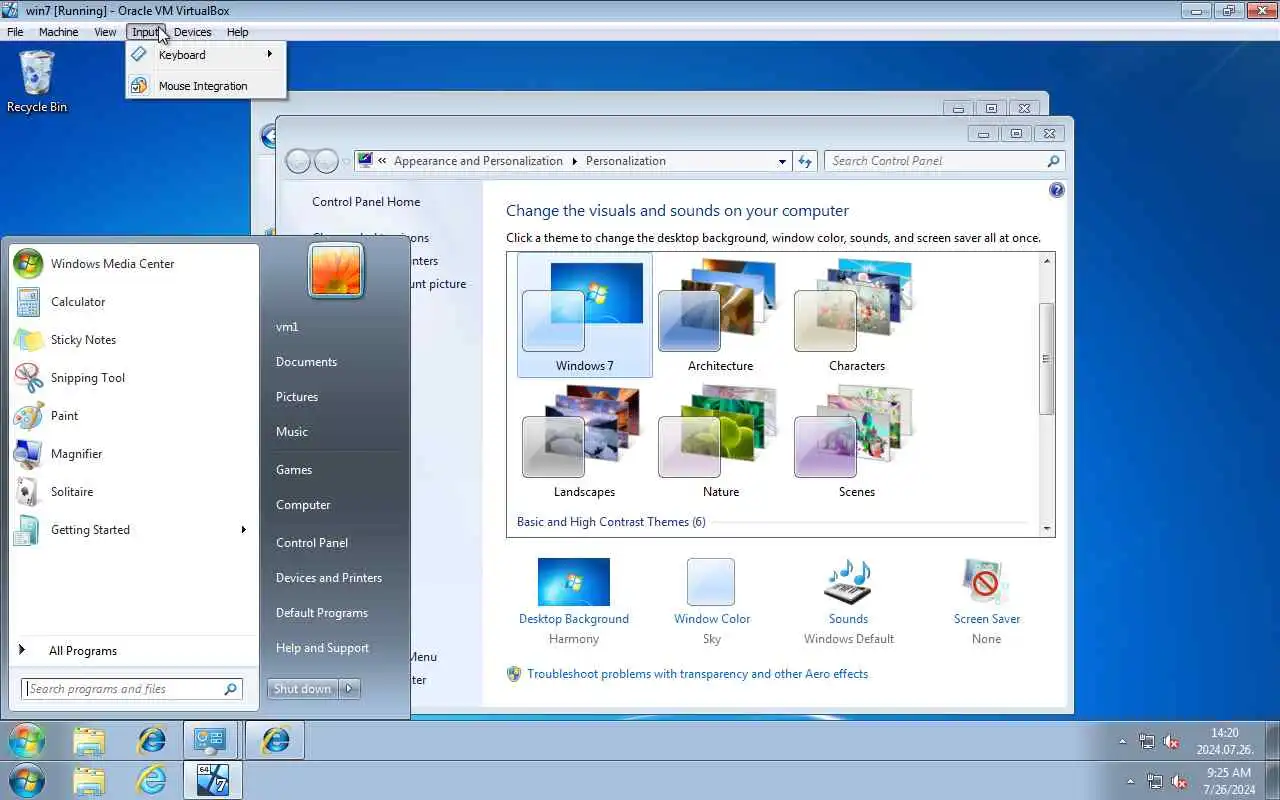Screen dimensions: 1280x800
Task: Click the VirtualBox 64/7 host taskbar icon
Action: coord(212,781)
